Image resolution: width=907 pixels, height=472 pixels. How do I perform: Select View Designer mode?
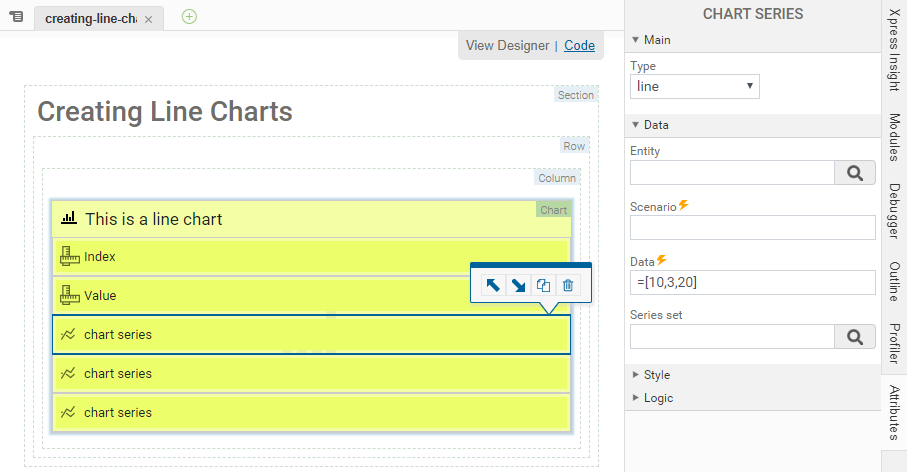click(x=507, y=45)
